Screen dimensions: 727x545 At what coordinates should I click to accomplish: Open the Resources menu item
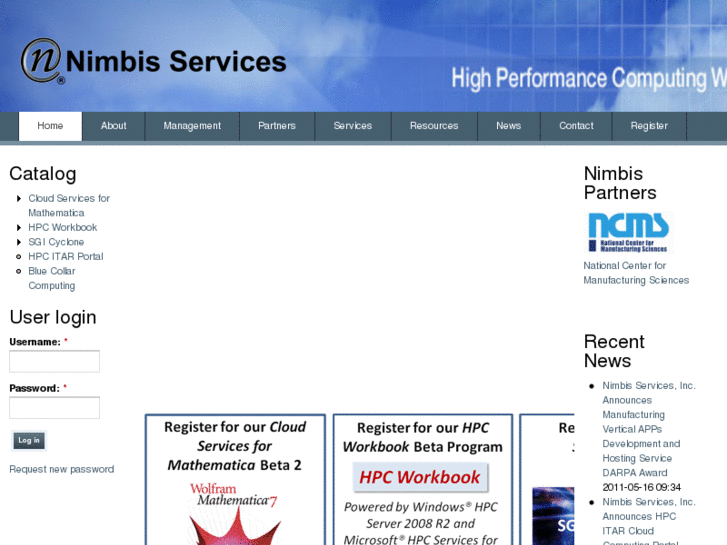point(434,126)
